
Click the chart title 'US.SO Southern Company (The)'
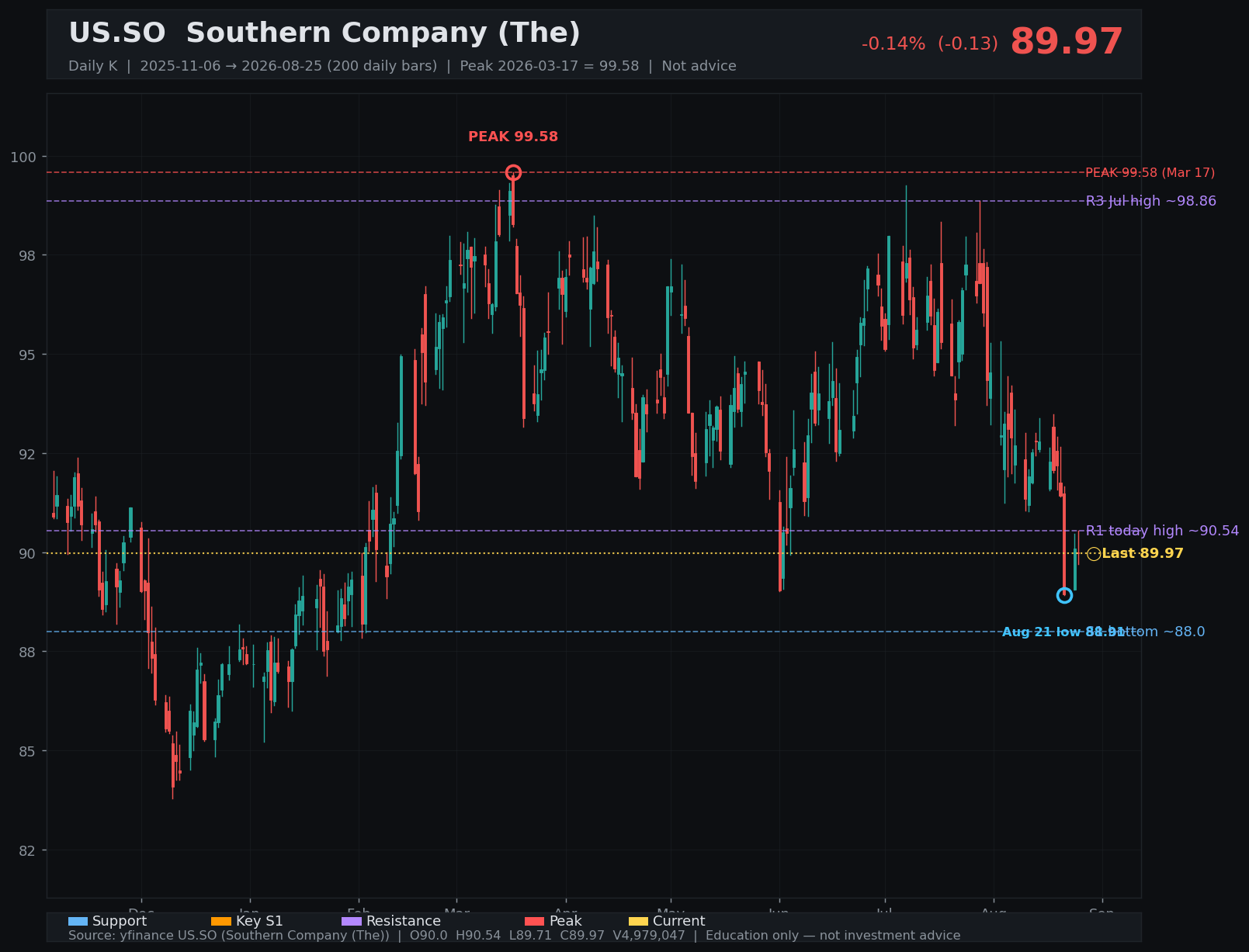324,33
